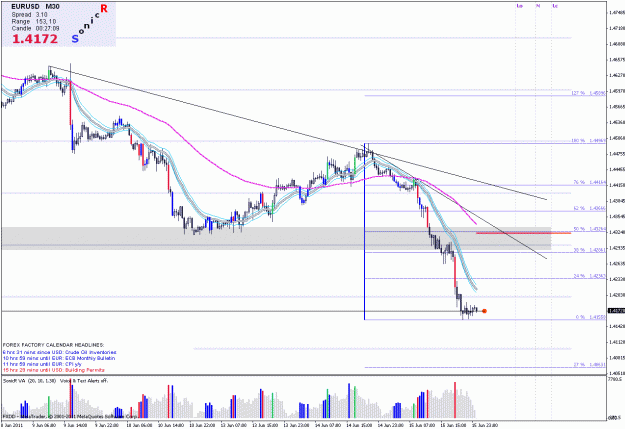
Task: Click the 13 Jun 07:00 time axis label
Action: [x=233, y=425]
